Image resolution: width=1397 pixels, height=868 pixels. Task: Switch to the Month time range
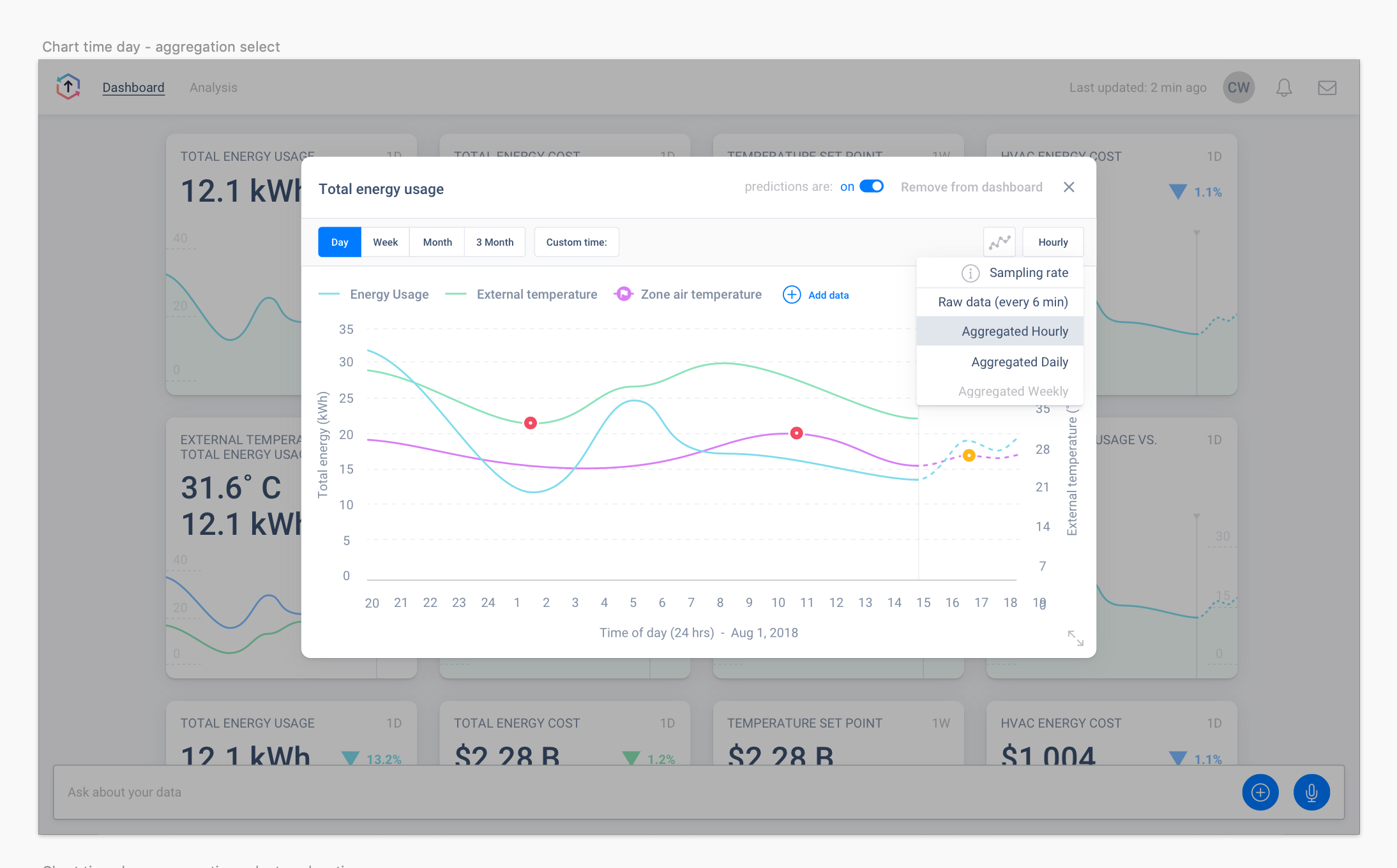click(x=437, y=242)
